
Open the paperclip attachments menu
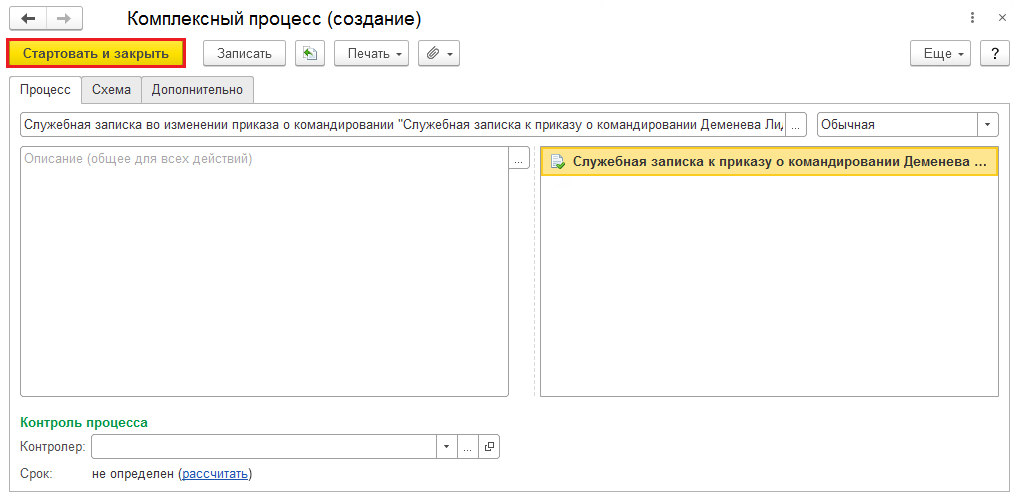[439, 53]
